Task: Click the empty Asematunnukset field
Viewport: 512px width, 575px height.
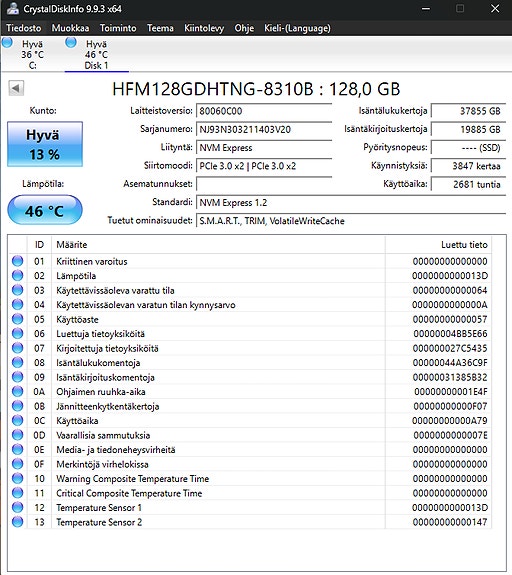Action: pos(264,184)
